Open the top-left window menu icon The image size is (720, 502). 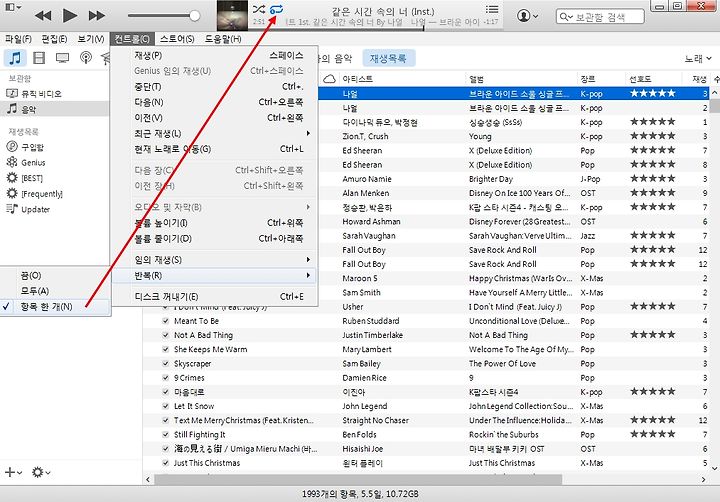[x=12, y=7]
